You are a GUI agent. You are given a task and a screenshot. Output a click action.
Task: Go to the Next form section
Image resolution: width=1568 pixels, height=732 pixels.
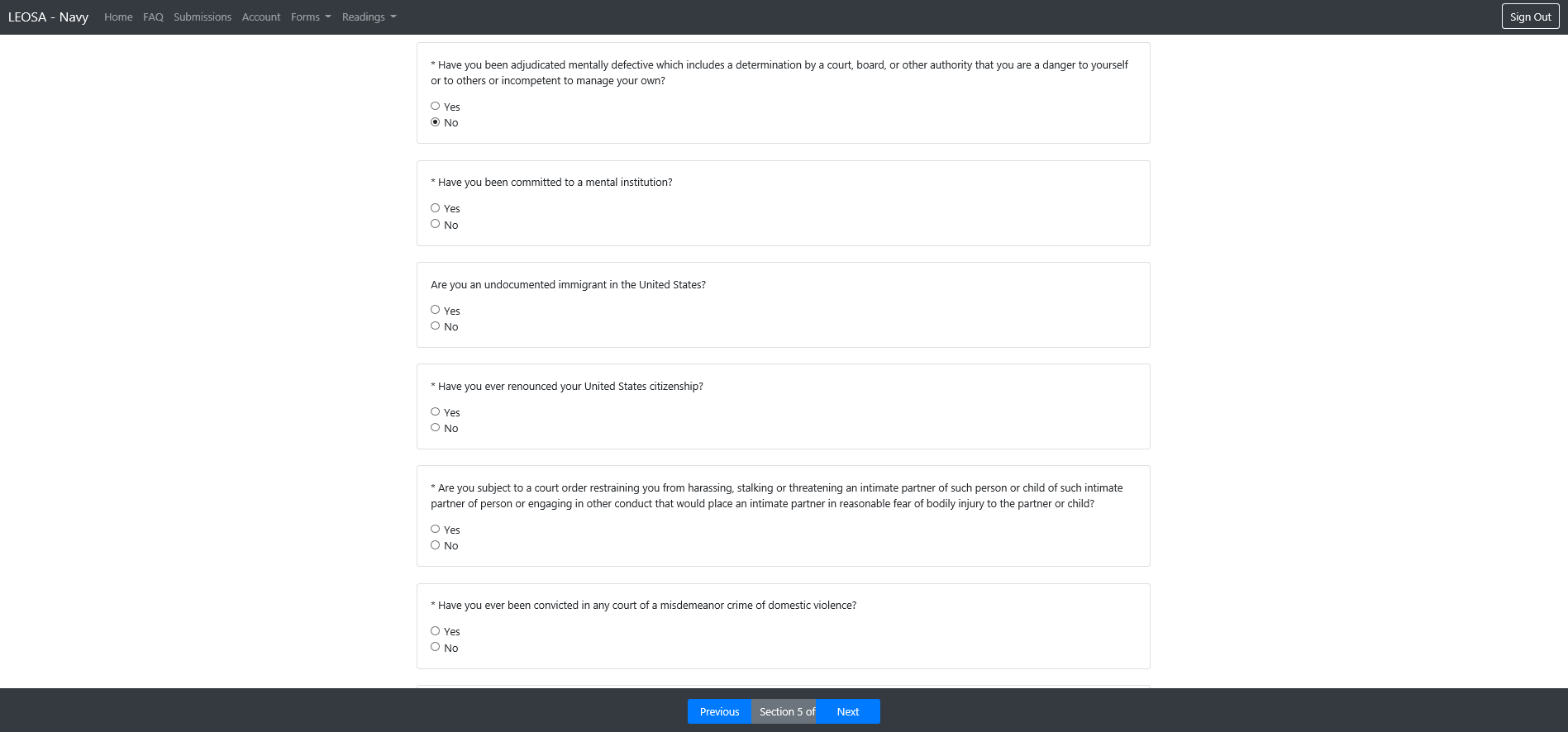coord(847,711)
